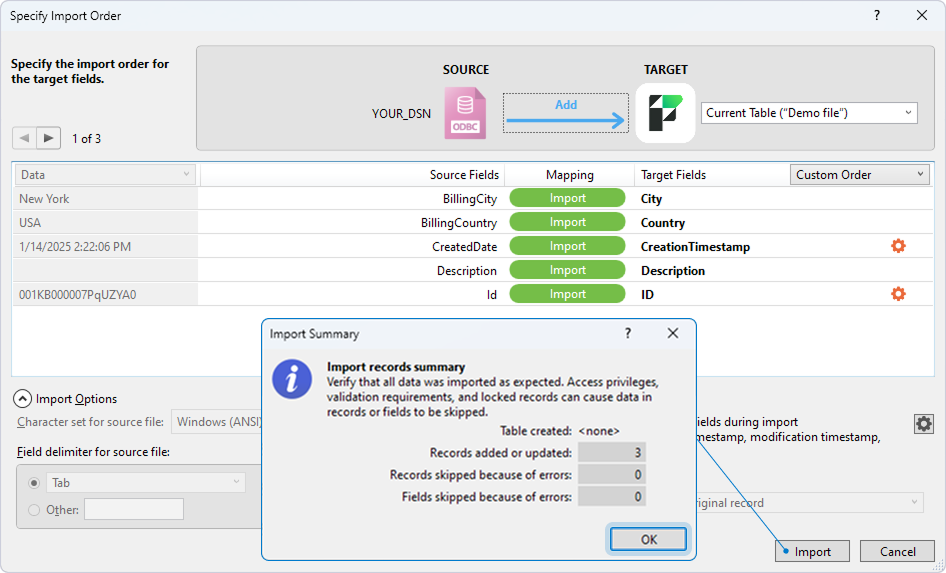Click the 1/14/2025 2:22:06 PM data value
This screenshot has height=573, width=946.
[75, 247]
